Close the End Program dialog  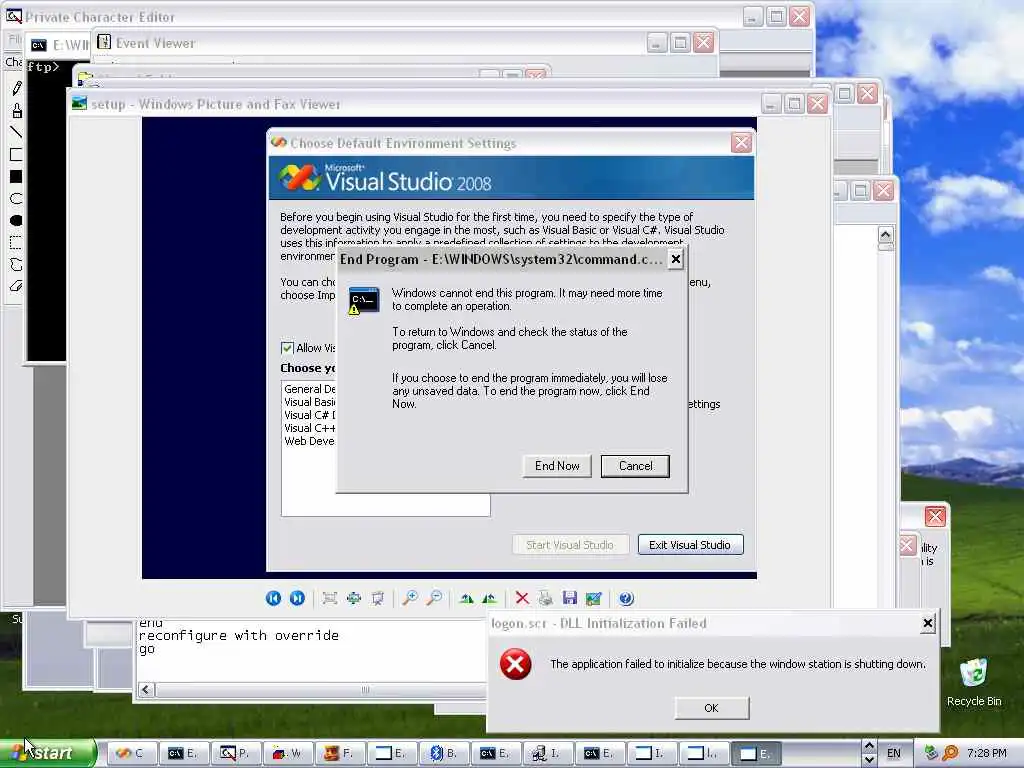click(x=676, y=259)
